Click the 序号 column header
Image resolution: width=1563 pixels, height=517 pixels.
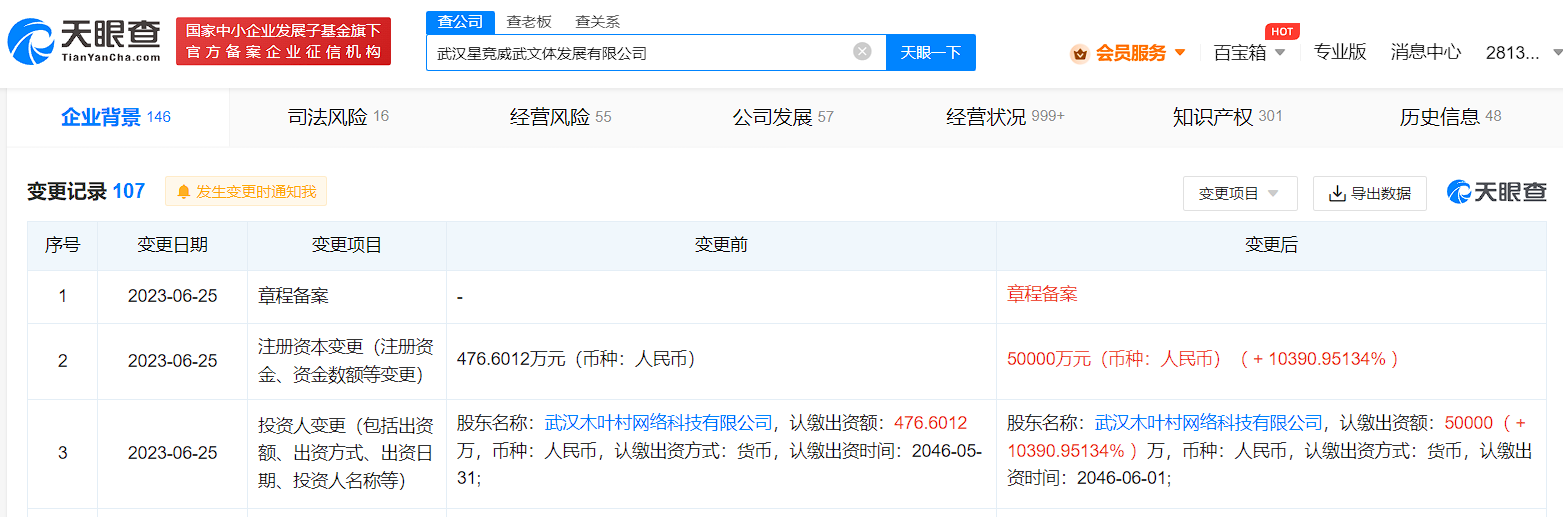62,245
